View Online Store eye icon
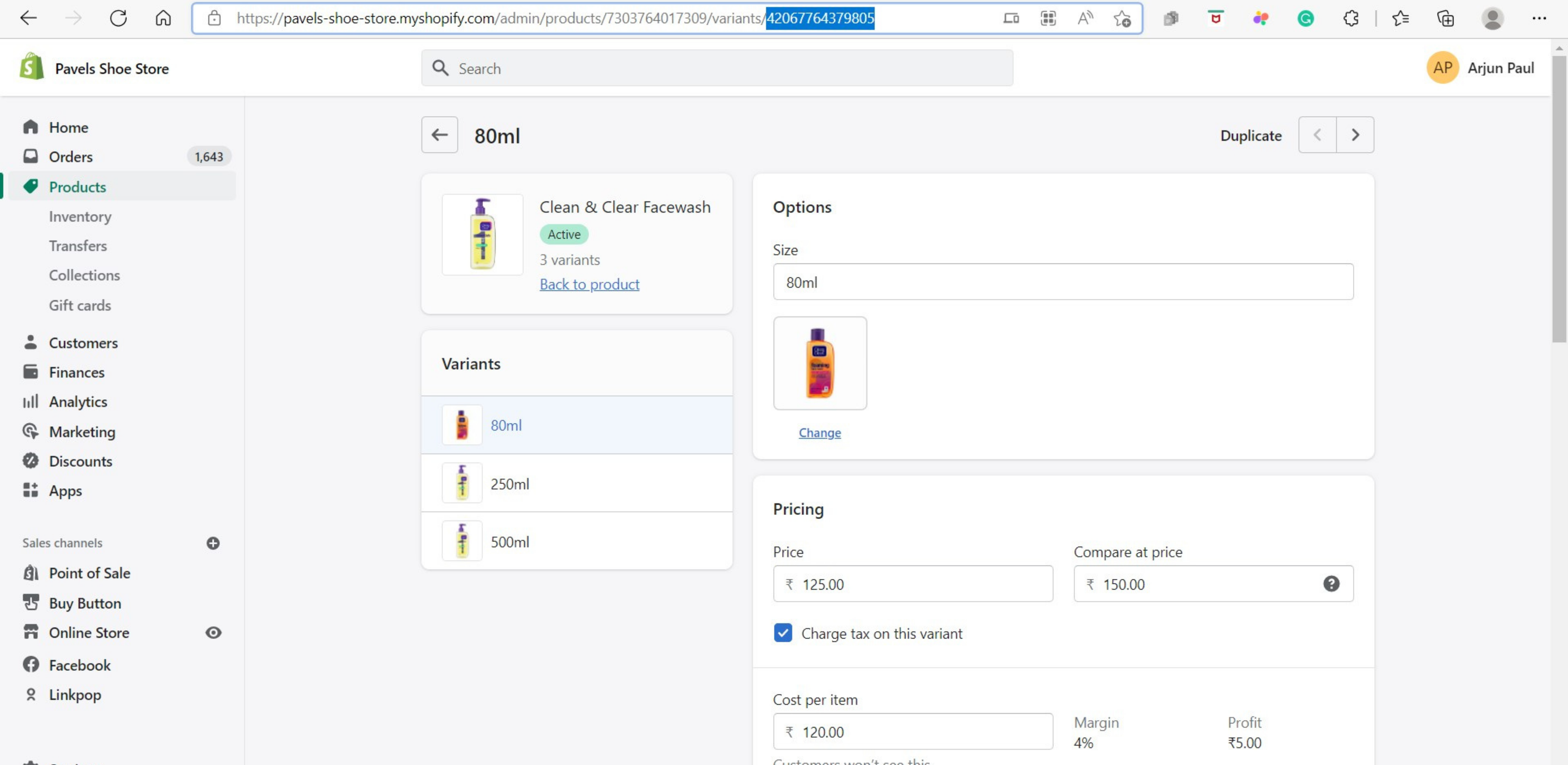 (213, 632)
